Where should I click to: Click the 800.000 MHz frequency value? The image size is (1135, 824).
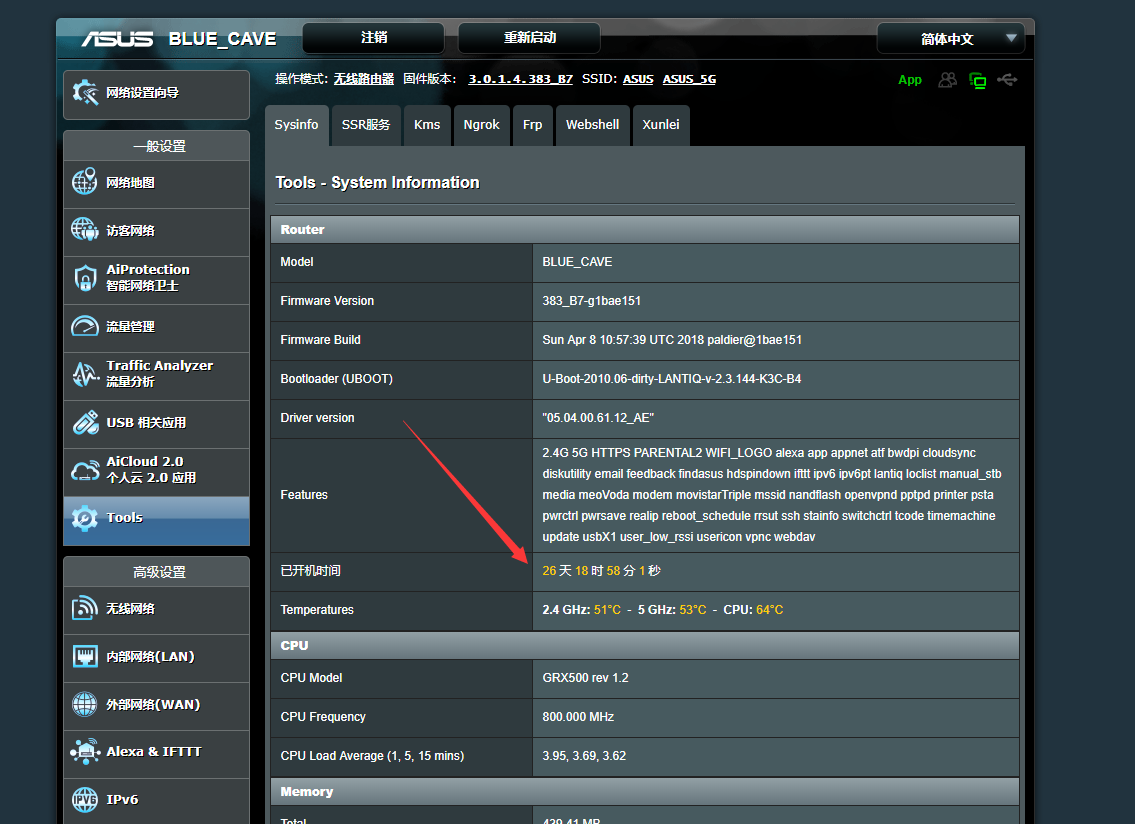578,717
